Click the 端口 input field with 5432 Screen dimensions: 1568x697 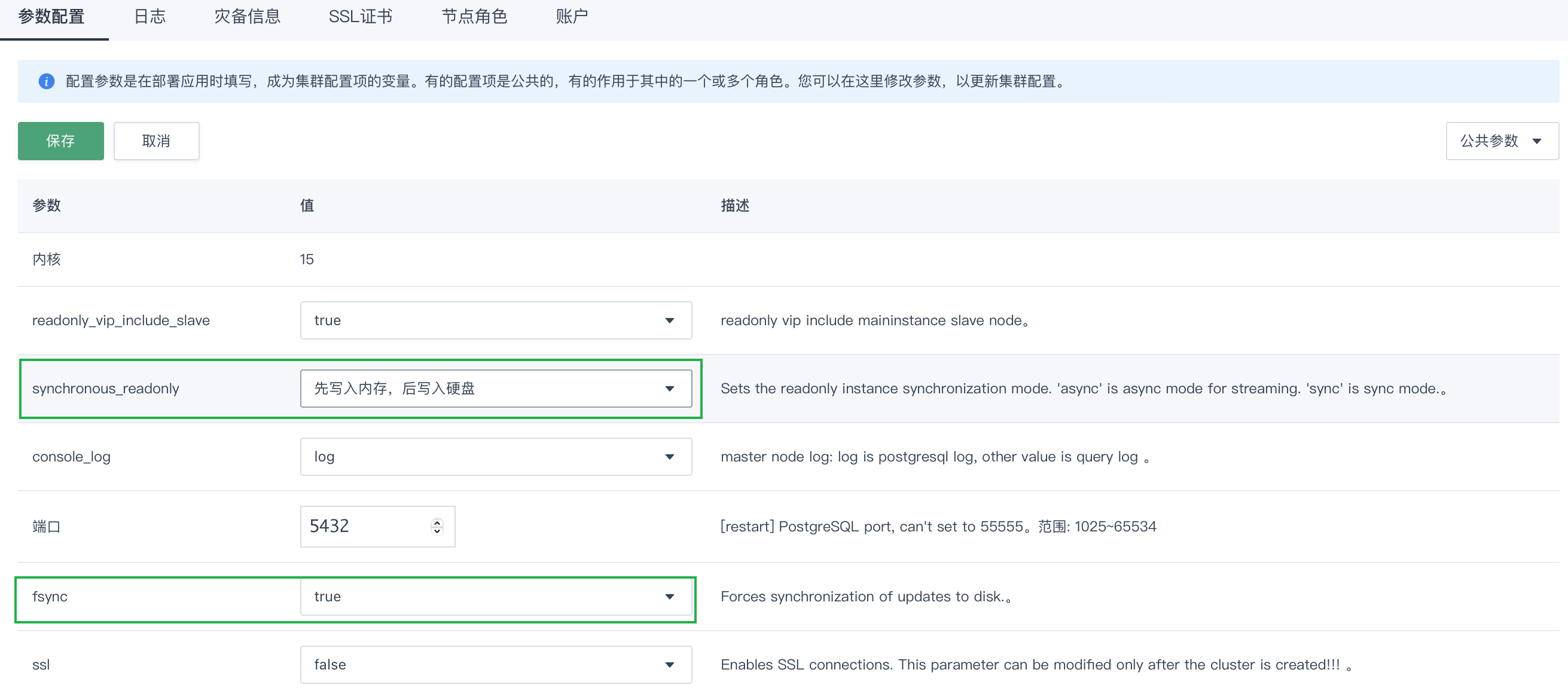click(377, 527)
